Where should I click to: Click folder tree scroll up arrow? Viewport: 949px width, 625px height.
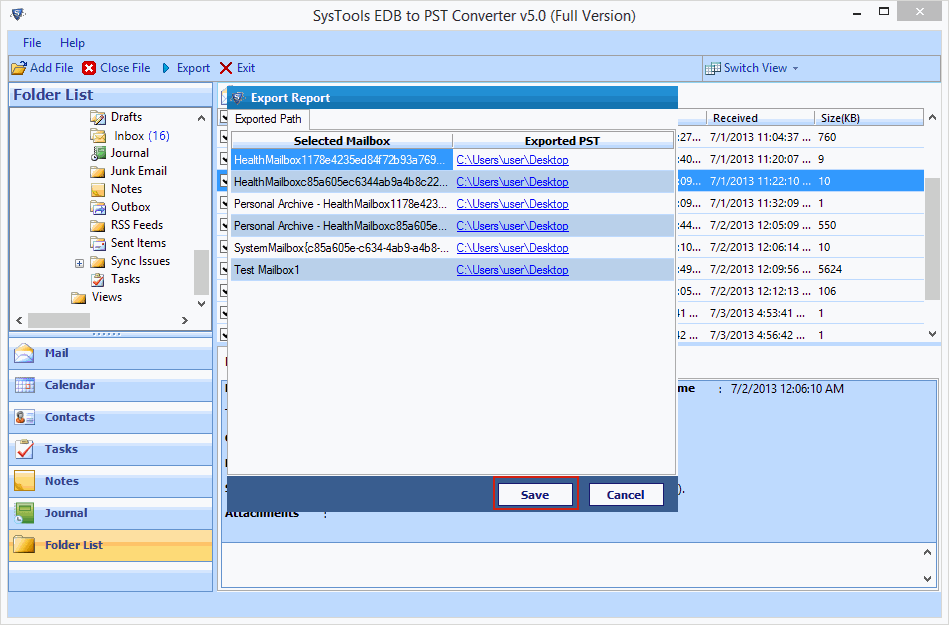pyautogui.click(x=202, y=118)
